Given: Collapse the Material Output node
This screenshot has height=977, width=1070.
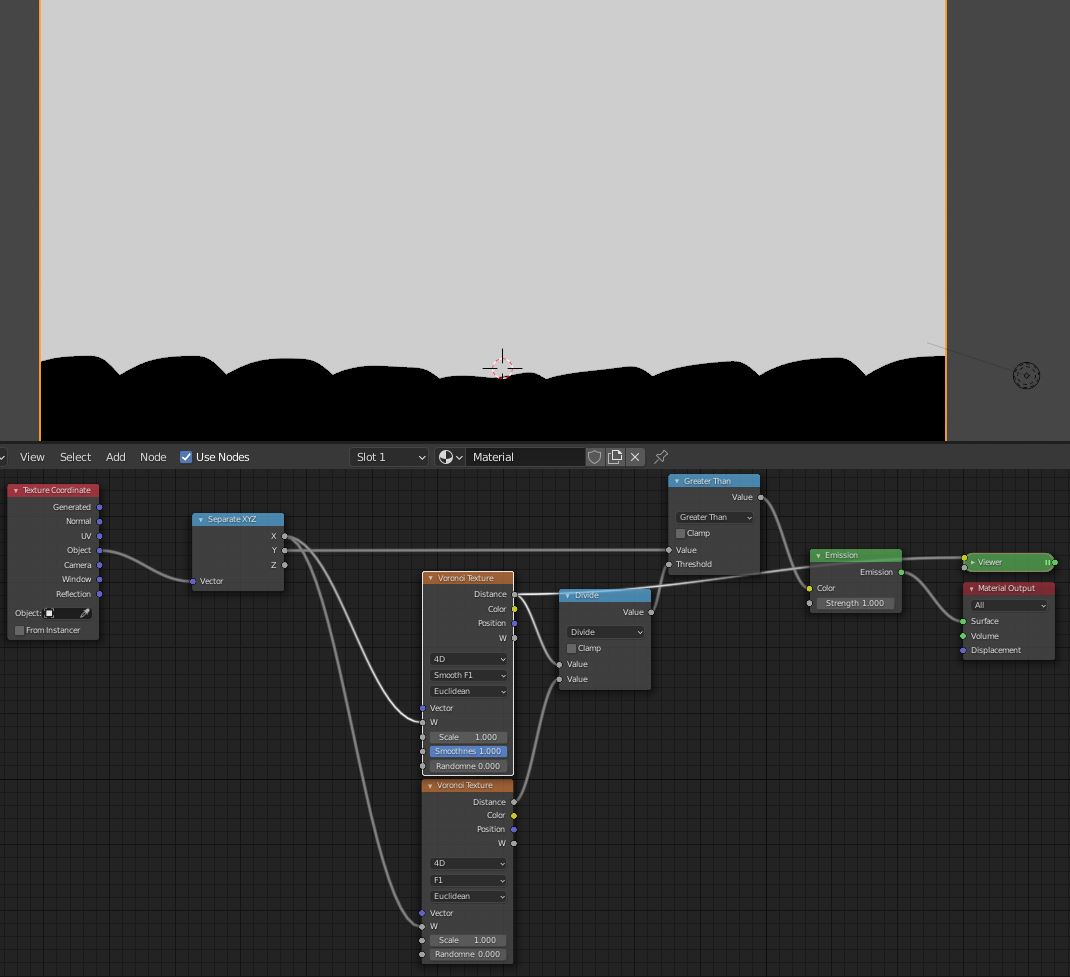Looking at the screenshot, I should (x=971, y=589).
